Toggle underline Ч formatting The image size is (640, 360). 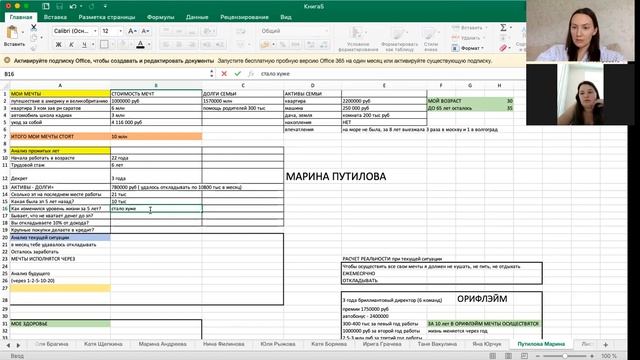point(84,44)
